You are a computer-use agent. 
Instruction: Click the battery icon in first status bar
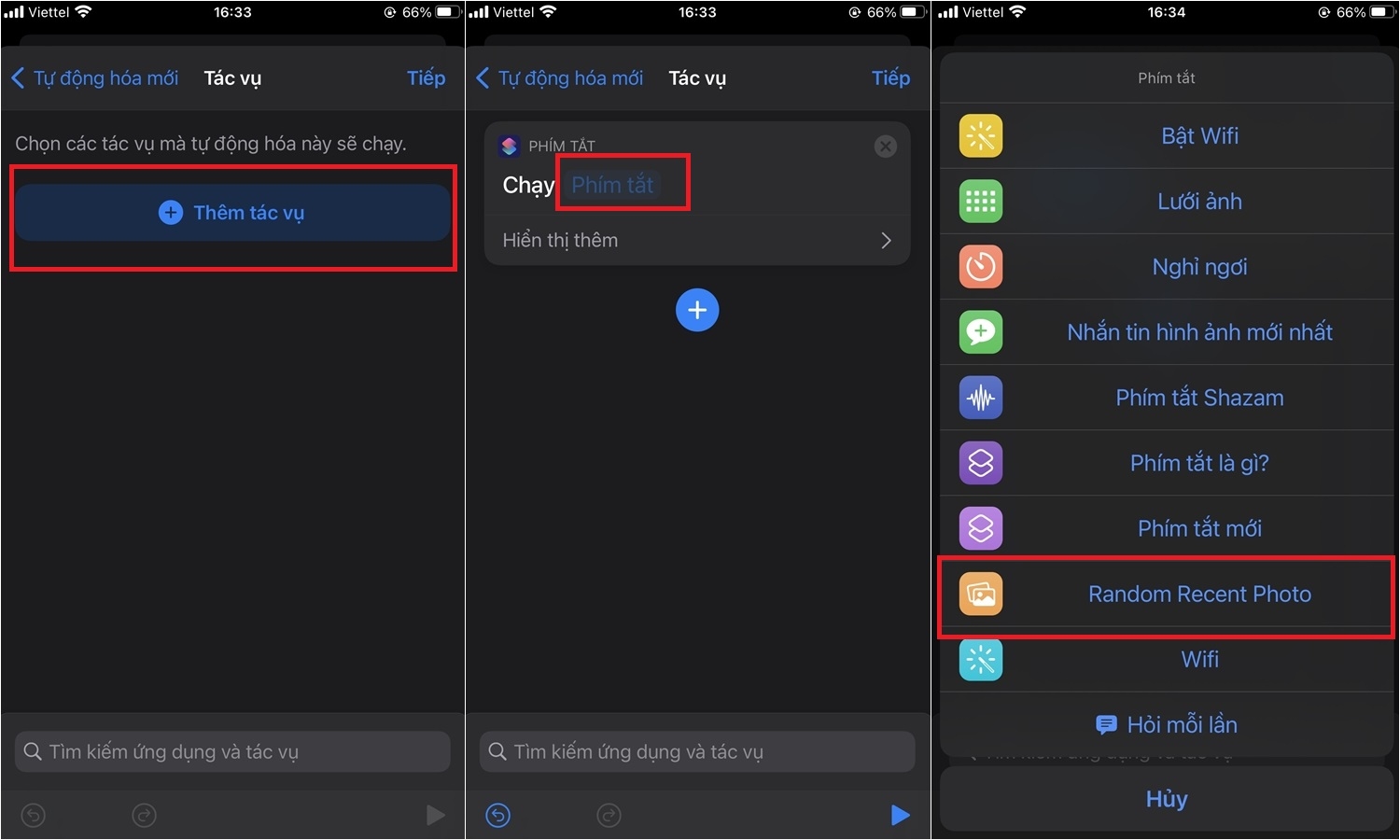(x=448, y=12)
